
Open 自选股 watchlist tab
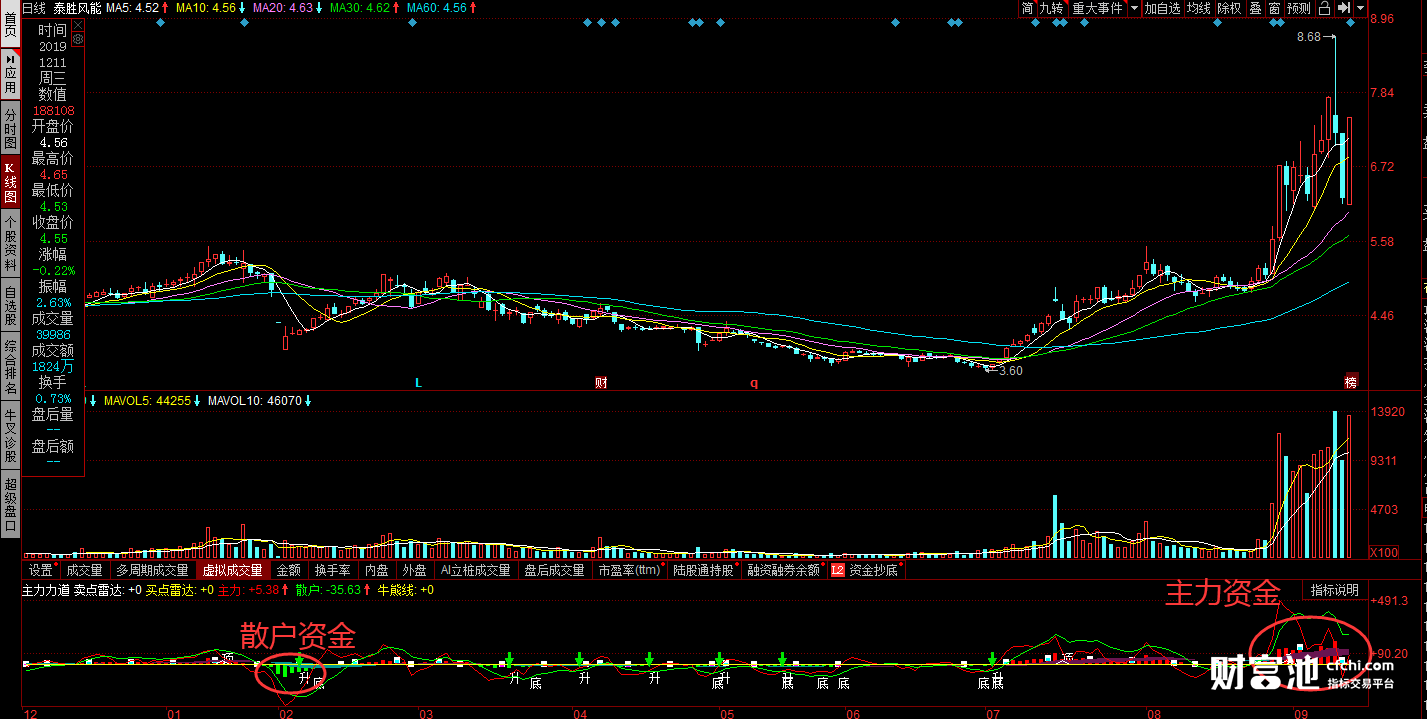pyautogui.click(x=10, y=307)
